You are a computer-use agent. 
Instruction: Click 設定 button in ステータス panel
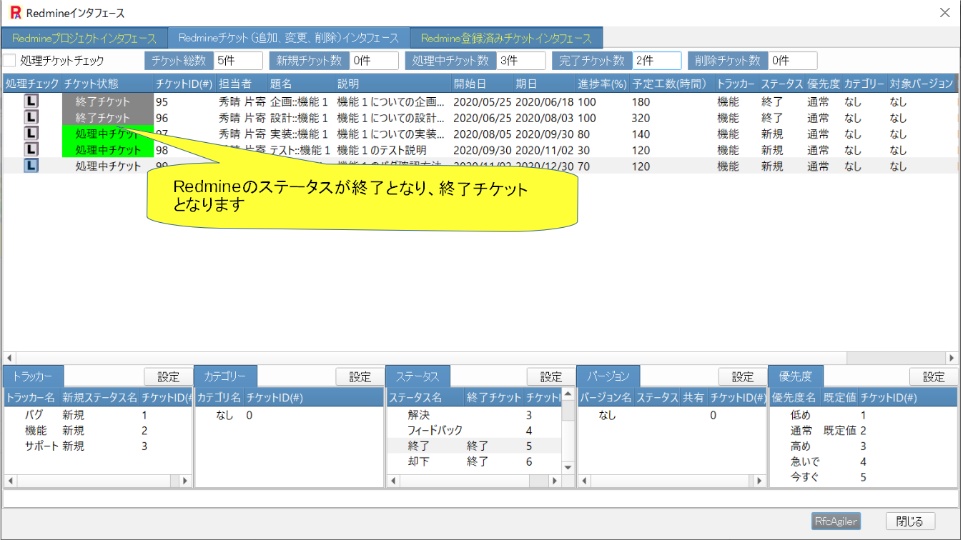point(551,377)
